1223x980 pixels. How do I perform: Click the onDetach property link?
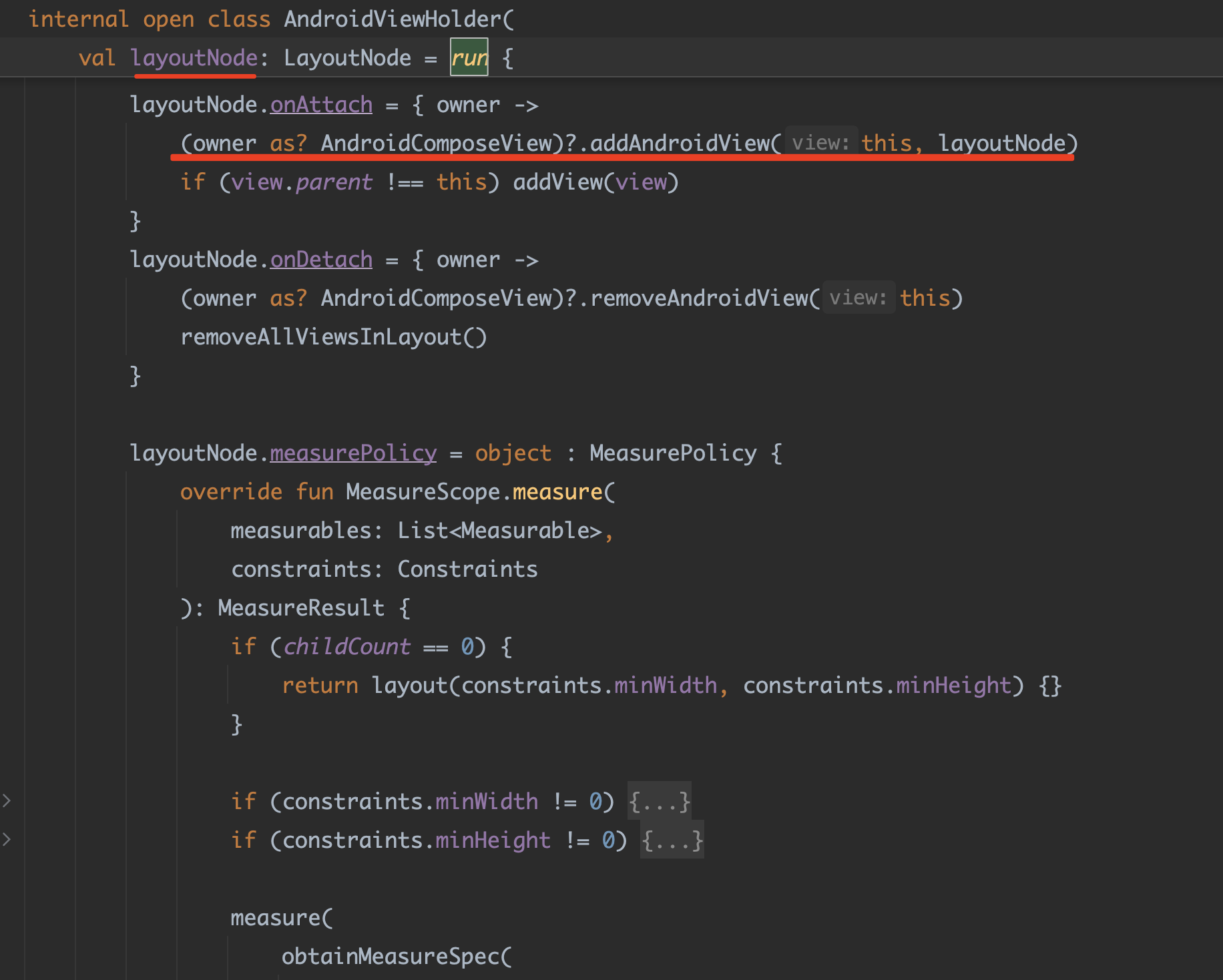click(321, 260)
